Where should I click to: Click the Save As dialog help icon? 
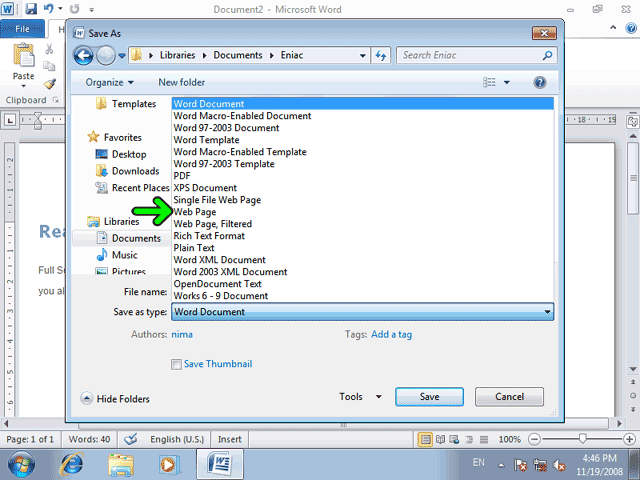click(x=540, y=82)
